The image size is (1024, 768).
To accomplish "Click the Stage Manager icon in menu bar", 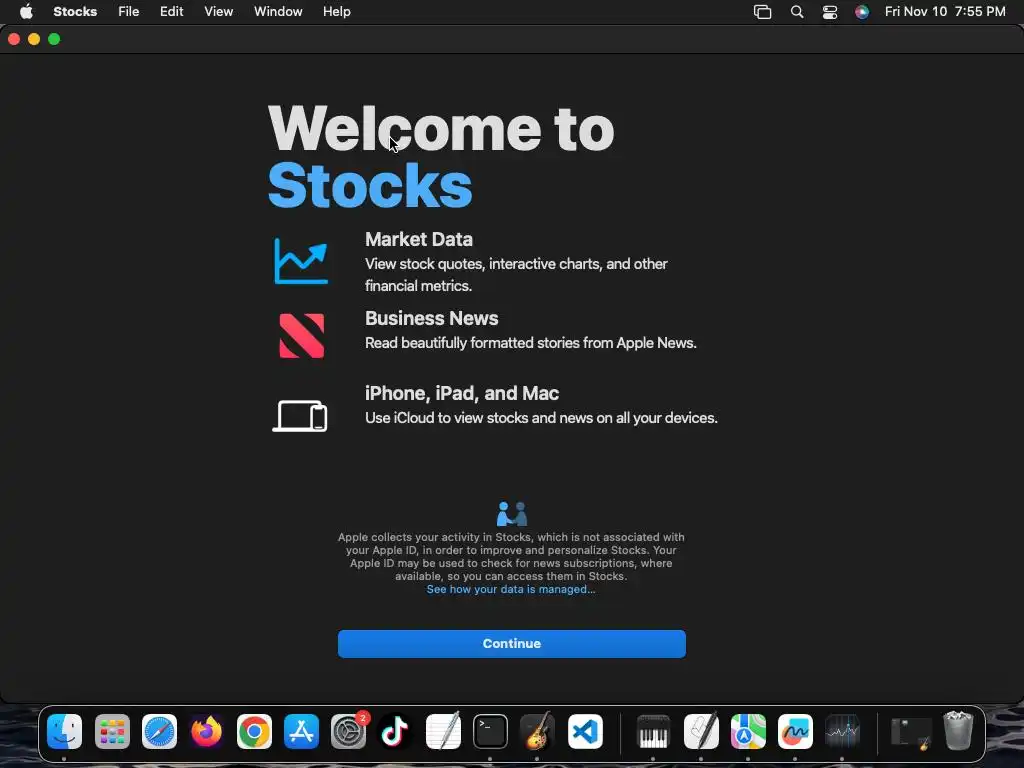I will click(762, 12).
